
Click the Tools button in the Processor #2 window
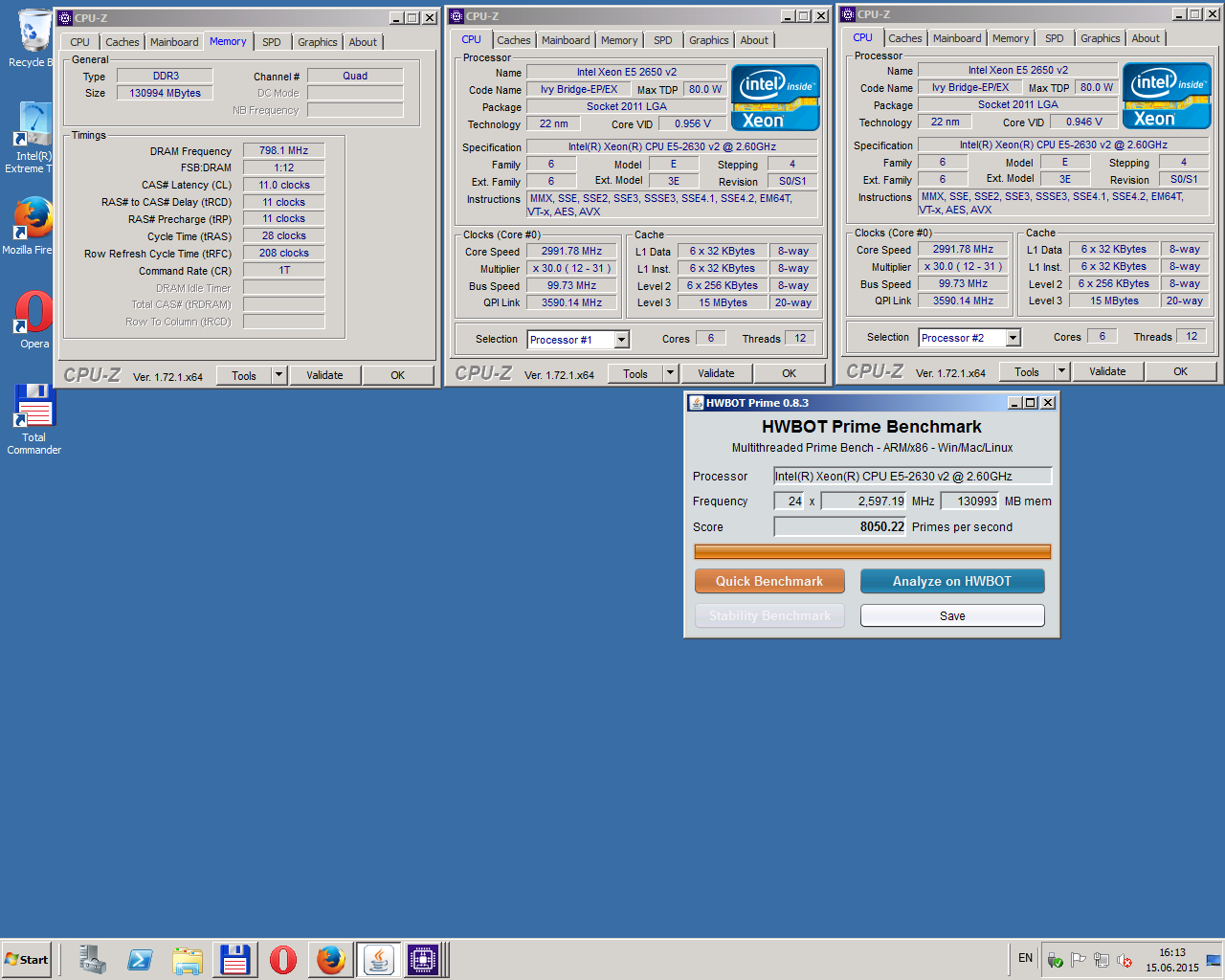coord(1027,371)
